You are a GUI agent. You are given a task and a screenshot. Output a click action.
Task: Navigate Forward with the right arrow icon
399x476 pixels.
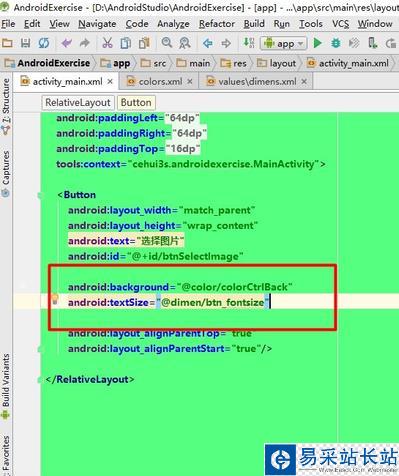tap(226, 43)
